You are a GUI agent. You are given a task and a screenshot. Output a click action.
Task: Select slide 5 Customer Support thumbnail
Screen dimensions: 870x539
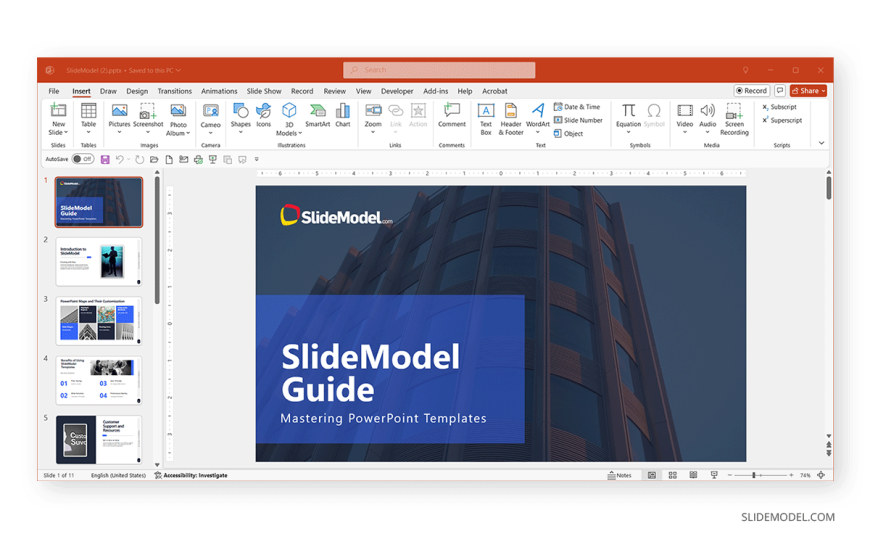click(x=98, y=440)
